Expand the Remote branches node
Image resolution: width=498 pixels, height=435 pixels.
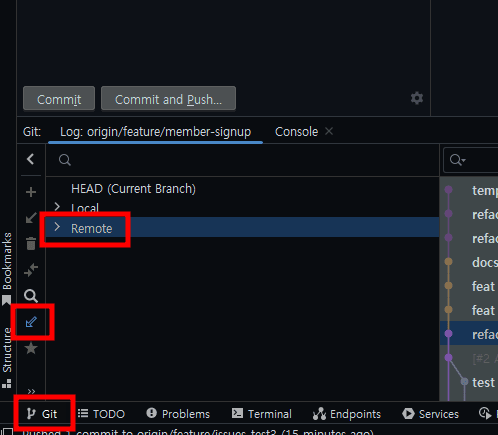pos(57,227)
